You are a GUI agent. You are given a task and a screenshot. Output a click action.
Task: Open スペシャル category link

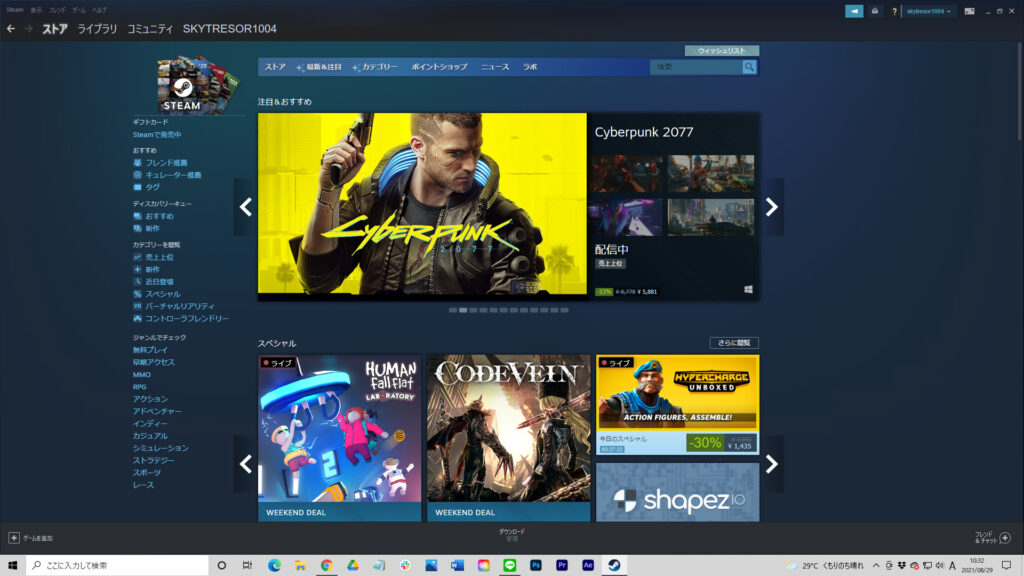tap(163, 294)
